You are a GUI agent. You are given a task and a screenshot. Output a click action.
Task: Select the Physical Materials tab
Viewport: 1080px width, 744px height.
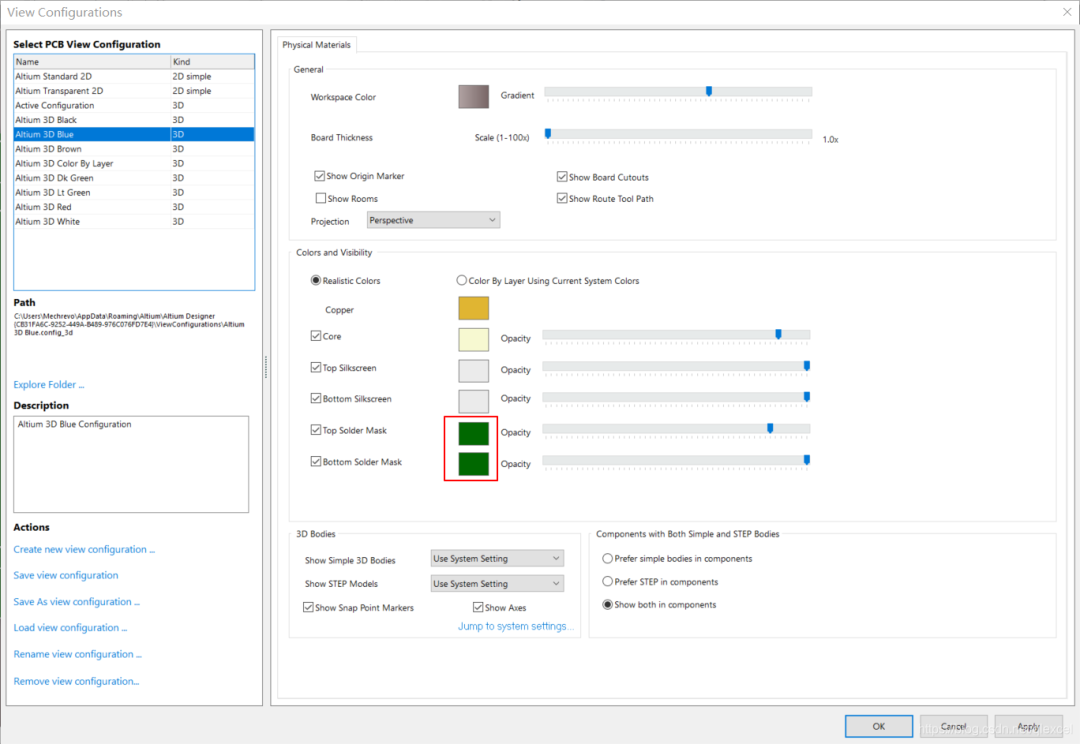point(316,45)
